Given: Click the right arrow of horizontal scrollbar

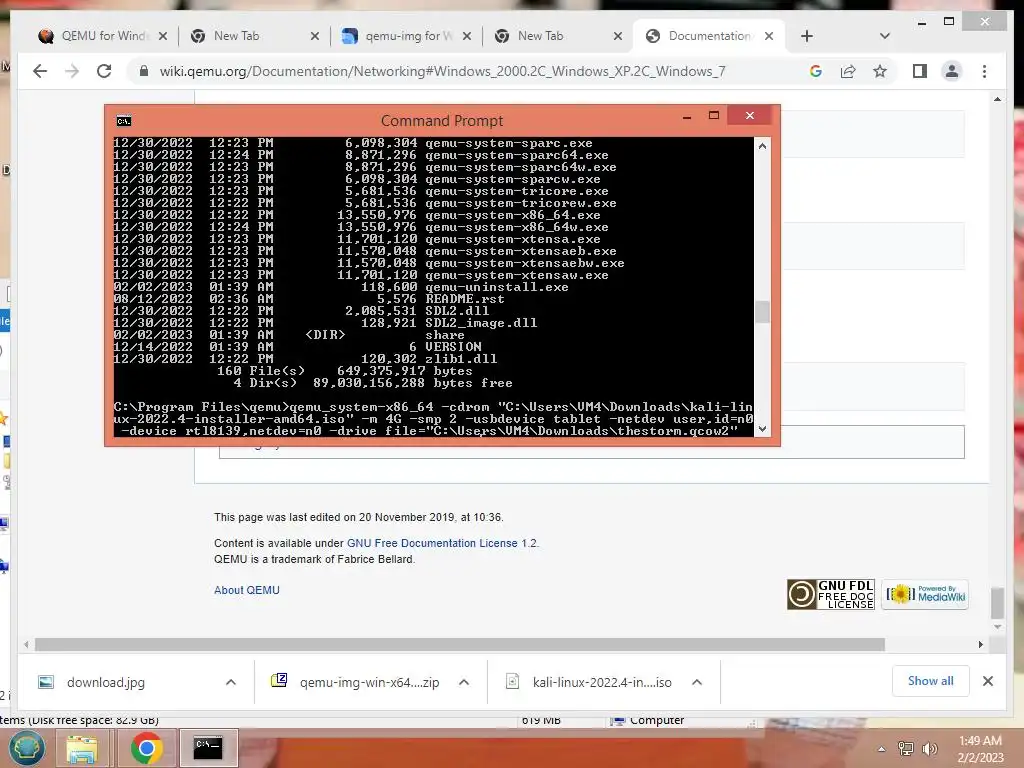Looking at the screenshot, I should [x=980, y=645].
